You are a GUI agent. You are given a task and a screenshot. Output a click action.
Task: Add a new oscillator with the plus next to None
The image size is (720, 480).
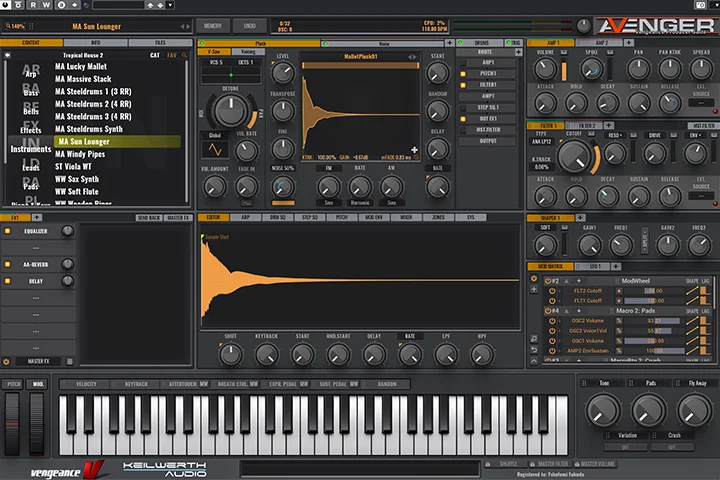(x=449, y=43)
